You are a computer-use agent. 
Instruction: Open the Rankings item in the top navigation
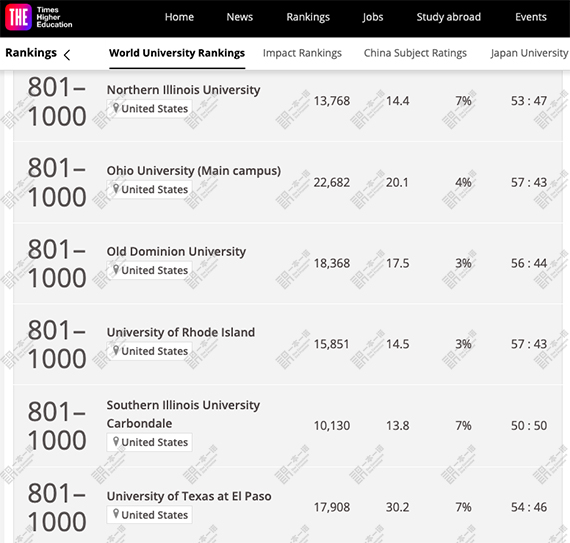308,17
